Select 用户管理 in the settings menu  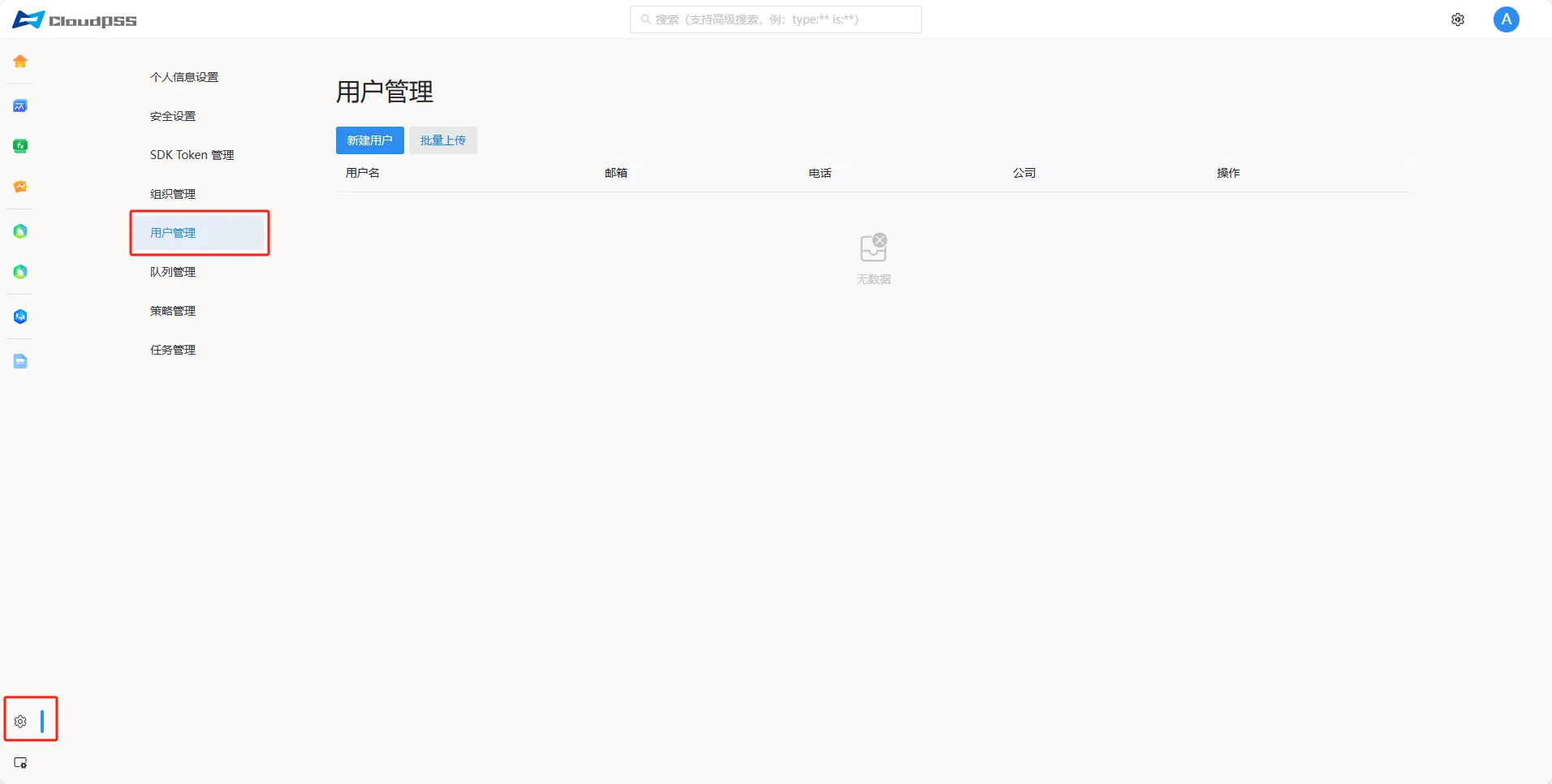click(x=200, y=233)
